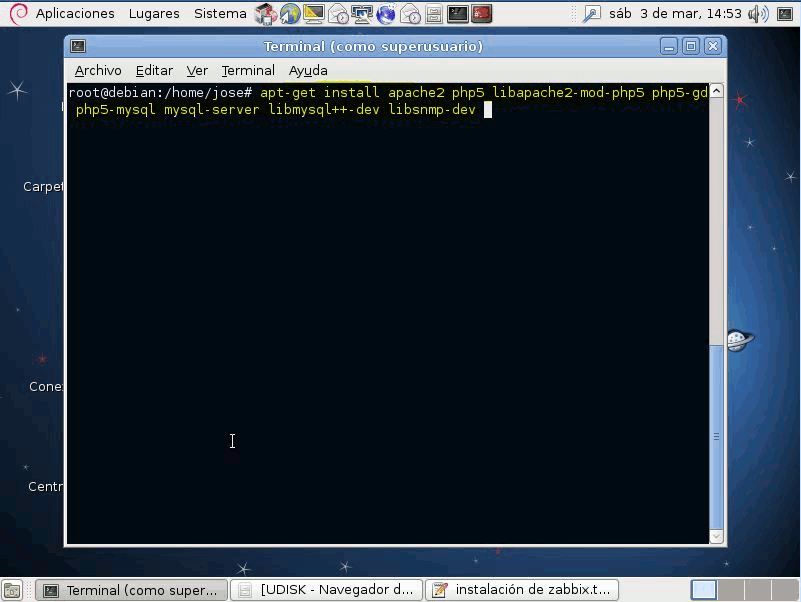Click the terminal vertical scrollbar handle
The image size is (801, 602).
[716, 436]
